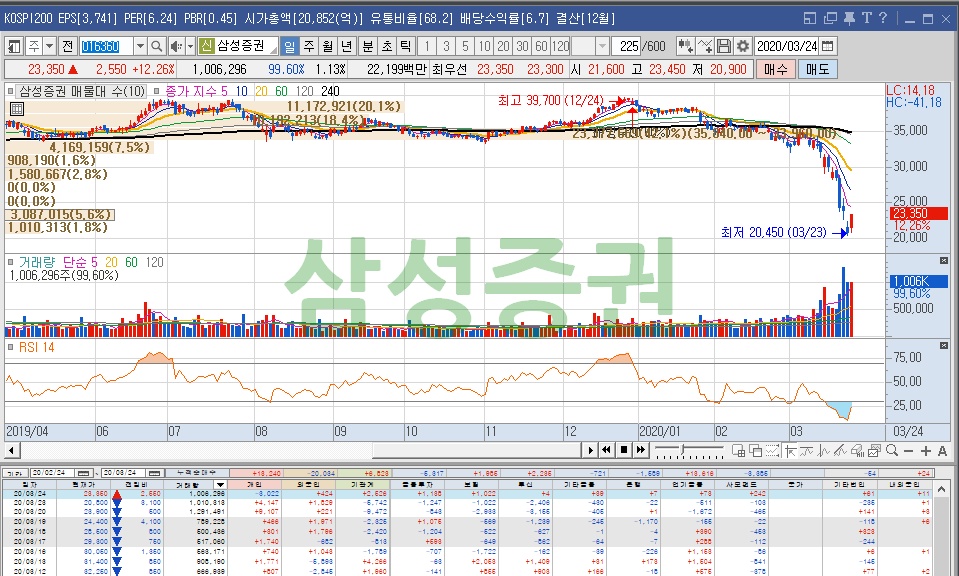
Task: Click the stock search magnifier icon
Action: (x=157, y=46)
